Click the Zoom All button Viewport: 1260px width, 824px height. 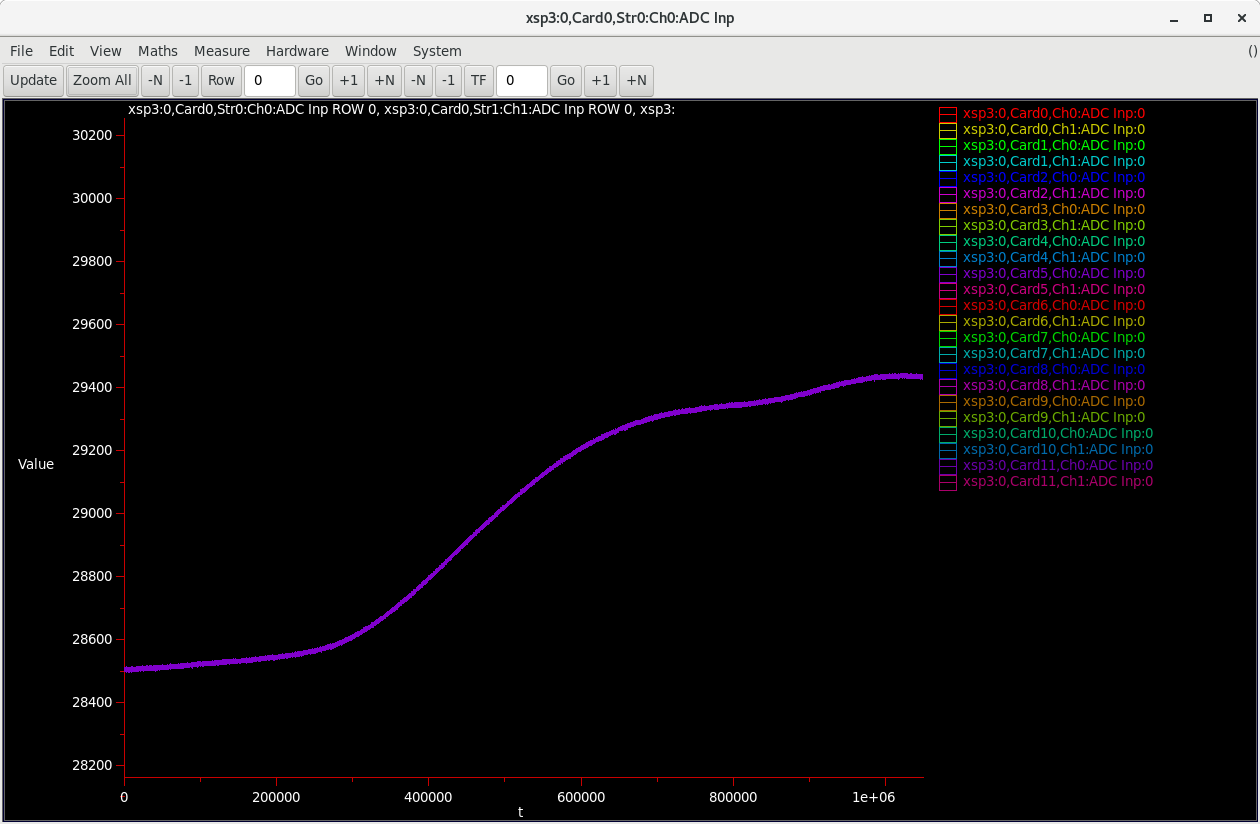pos(102,81)
